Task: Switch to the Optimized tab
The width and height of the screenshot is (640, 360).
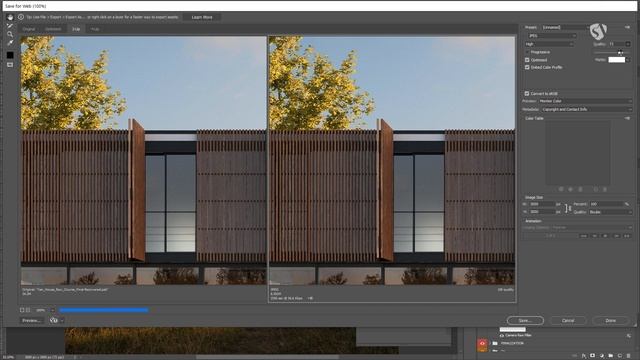Action: coord(53,29)
